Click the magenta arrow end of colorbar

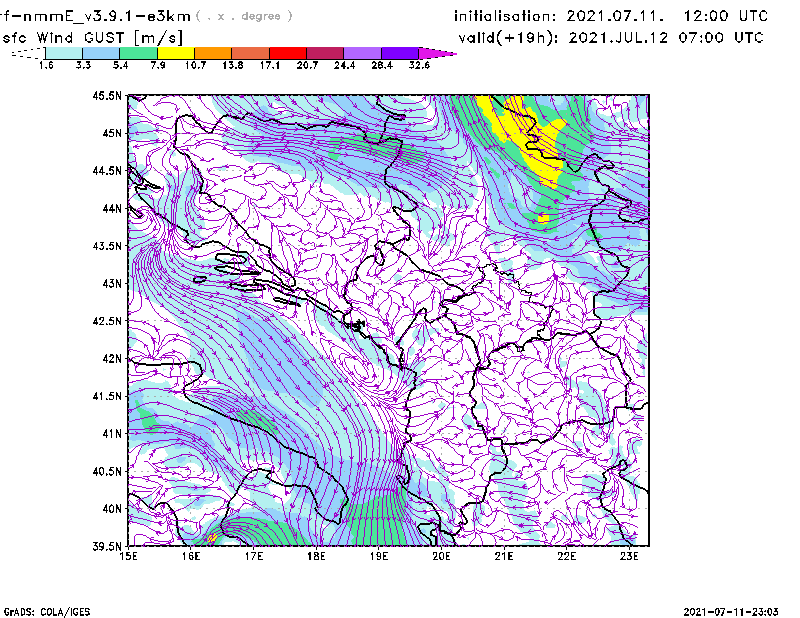[x=438, y=53]
